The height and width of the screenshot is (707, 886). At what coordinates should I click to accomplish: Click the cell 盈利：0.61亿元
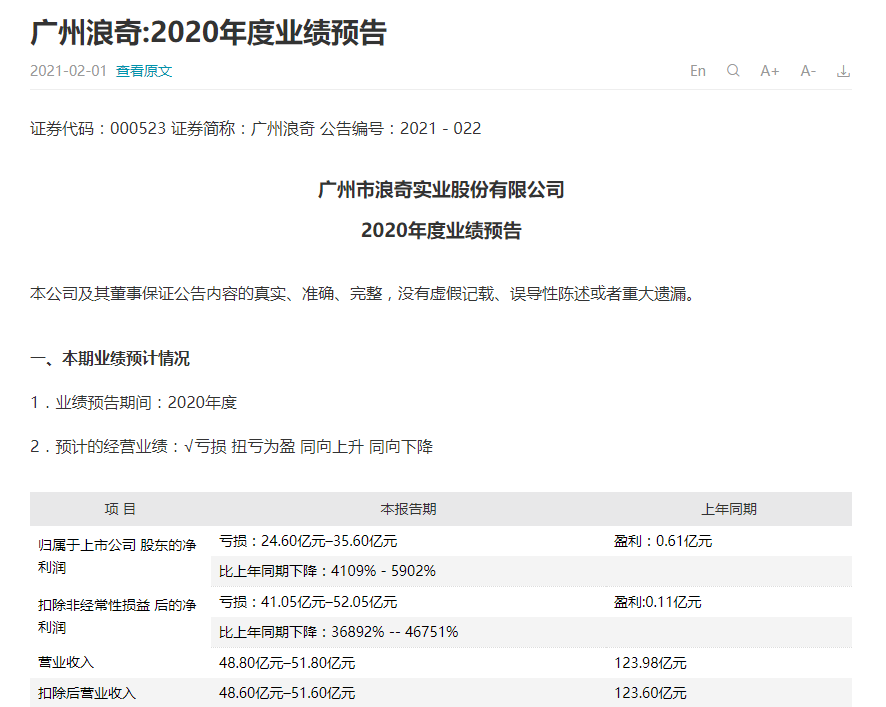663,541
